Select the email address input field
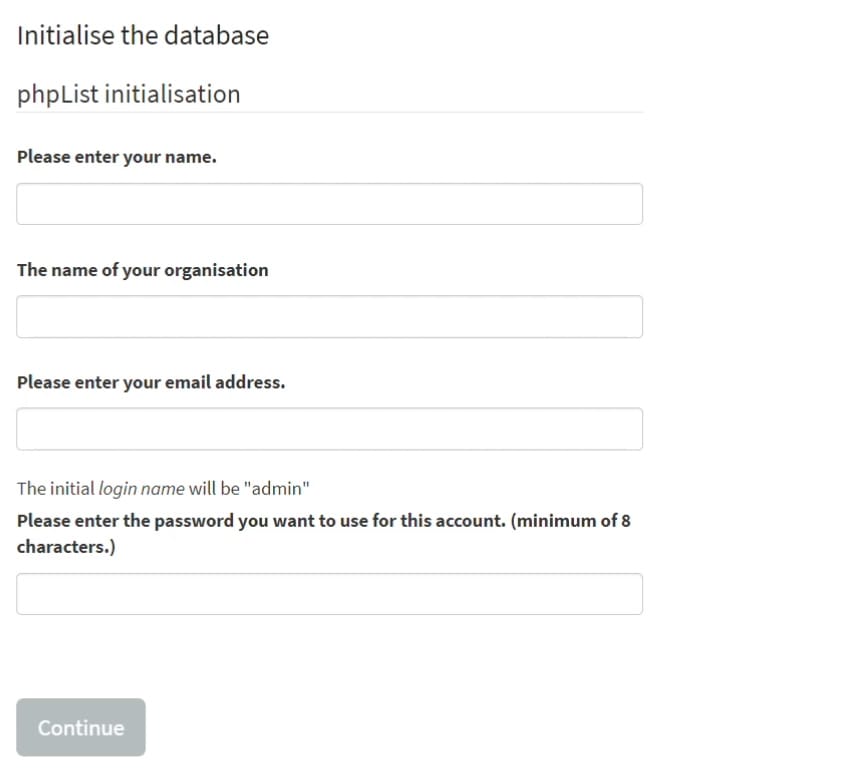857x768 pixels. (x=330, y=429)
